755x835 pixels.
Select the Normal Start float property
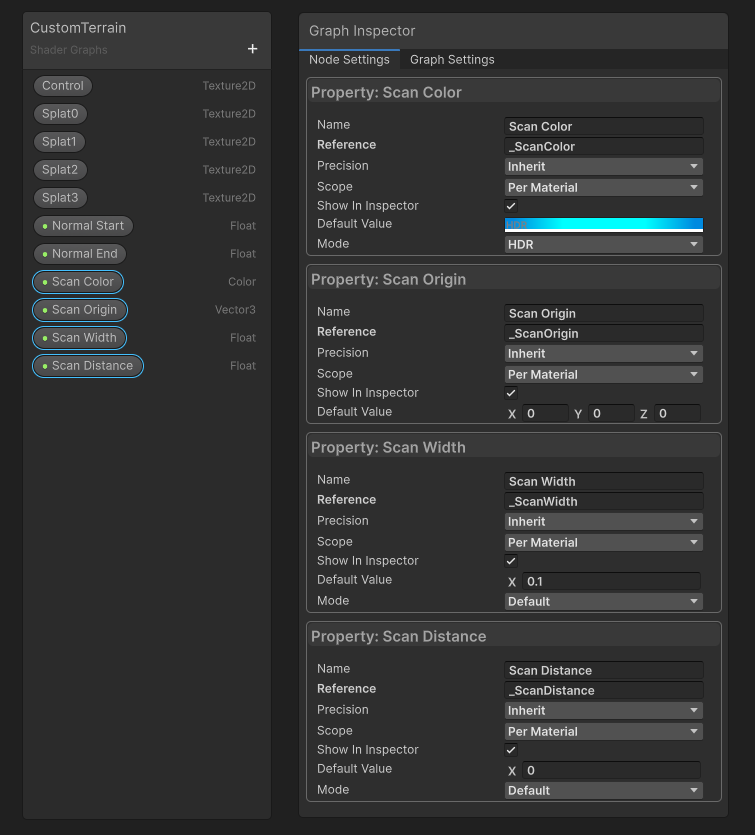[x=83, y=225]
